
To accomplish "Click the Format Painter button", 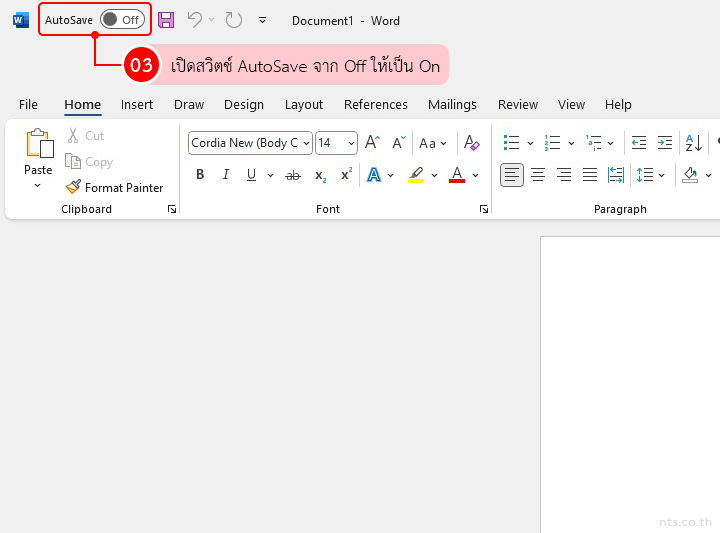I will [x=114, y=187].
